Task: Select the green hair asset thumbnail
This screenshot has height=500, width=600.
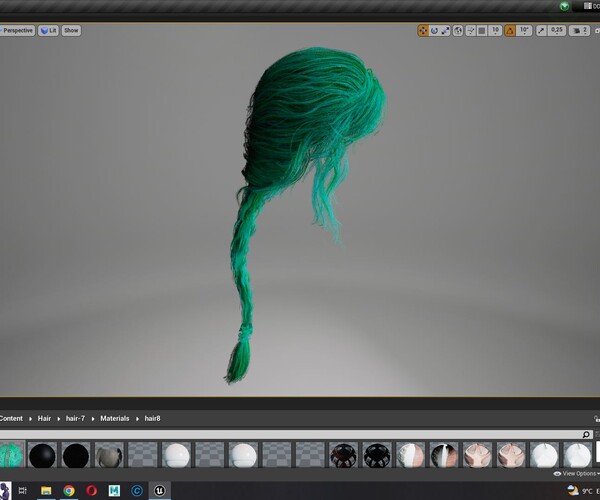Action: click(12, 455)
